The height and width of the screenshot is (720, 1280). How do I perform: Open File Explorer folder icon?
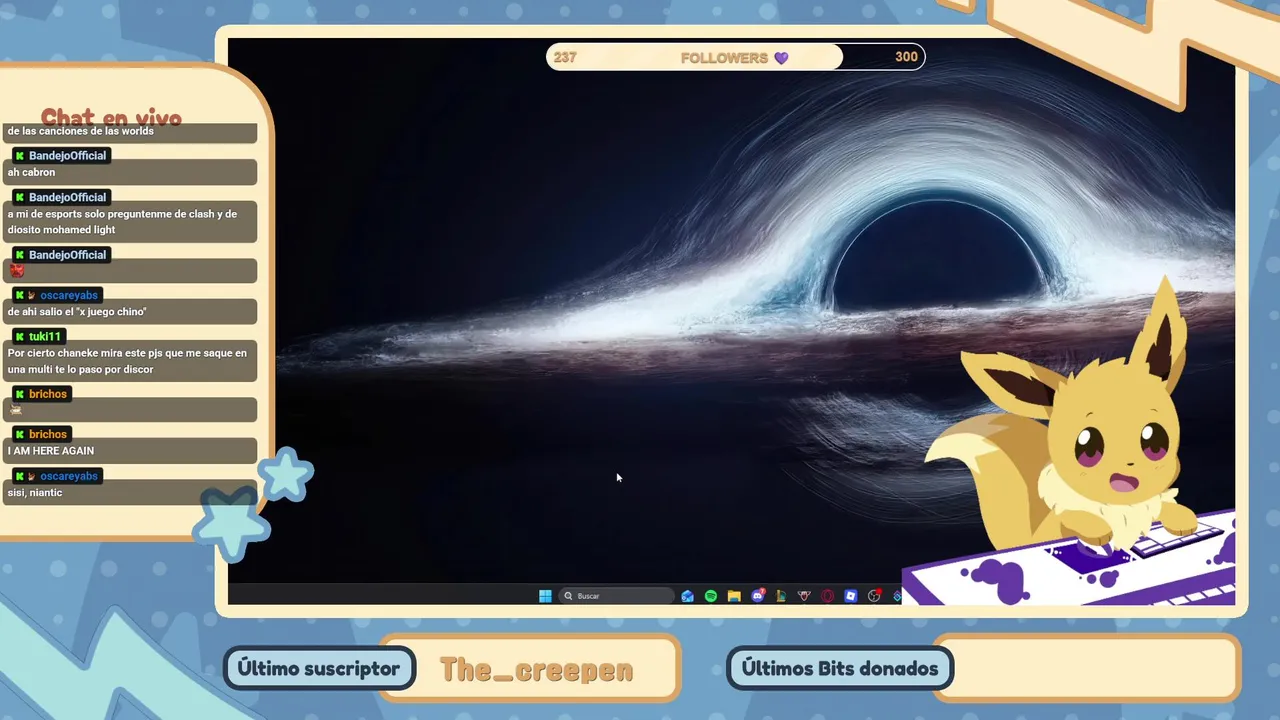[734, 596]
